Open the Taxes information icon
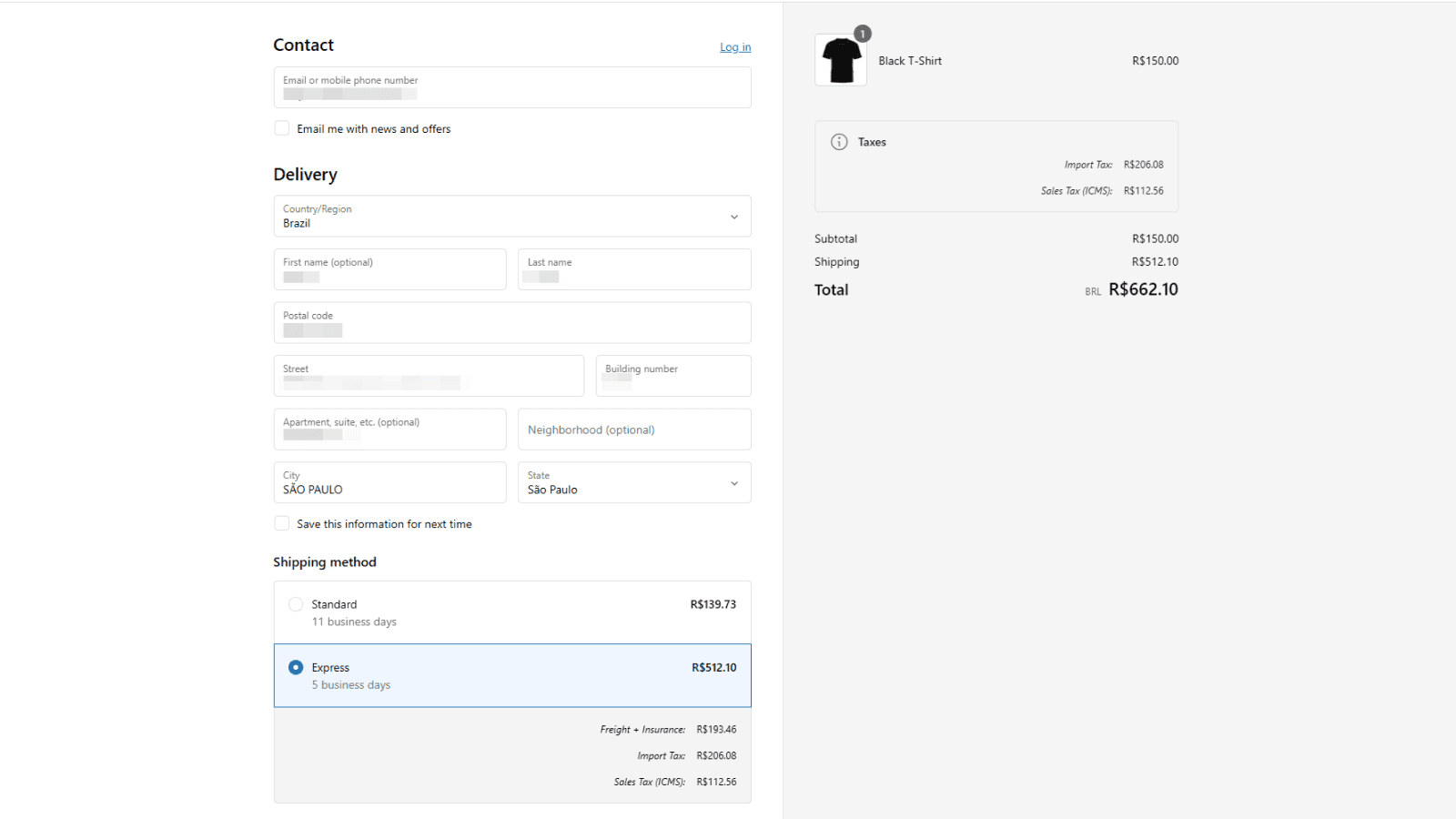1456x819 pixels. click(837, 142)
